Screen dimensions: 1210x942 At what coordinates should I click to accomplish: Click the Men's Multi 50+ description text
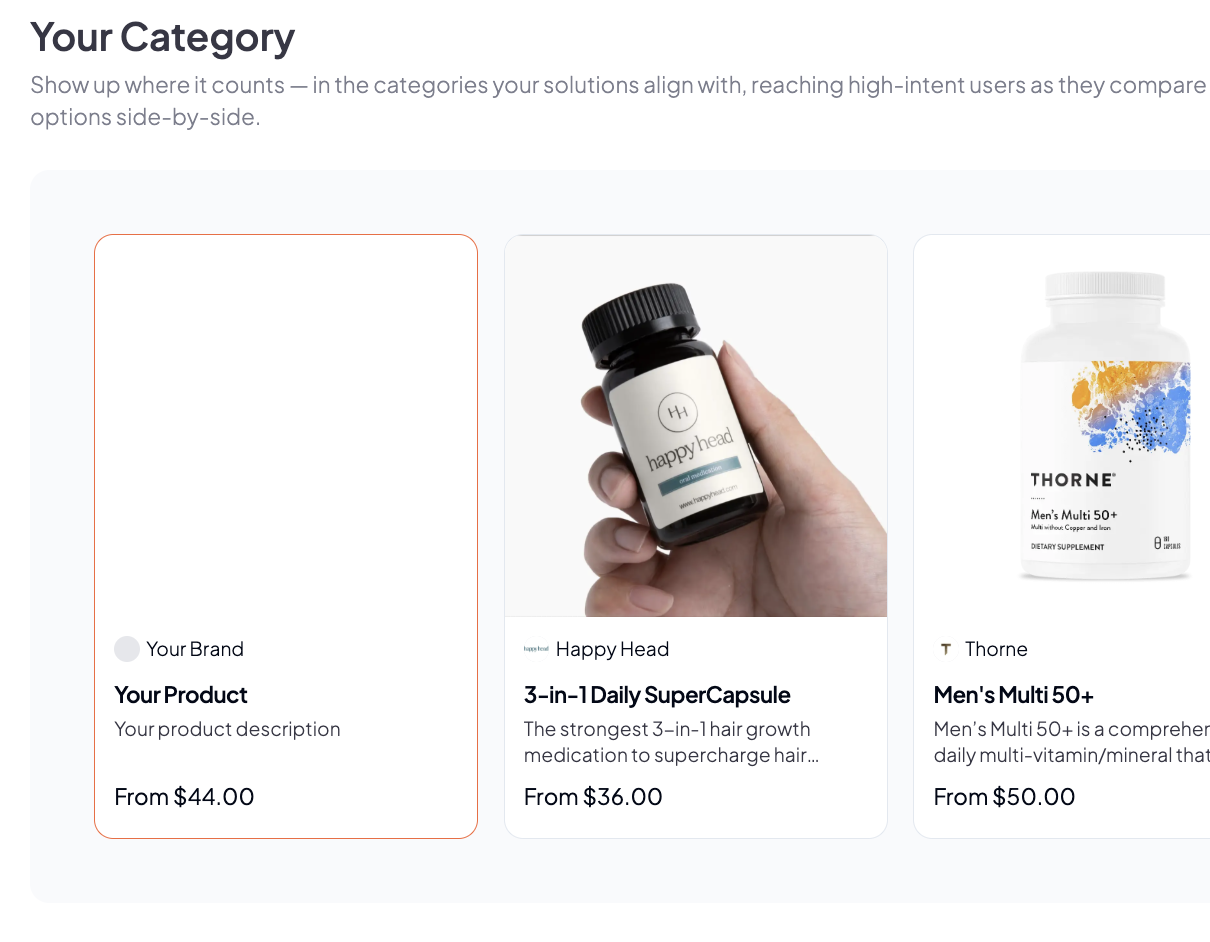[x=1071, y=742]
